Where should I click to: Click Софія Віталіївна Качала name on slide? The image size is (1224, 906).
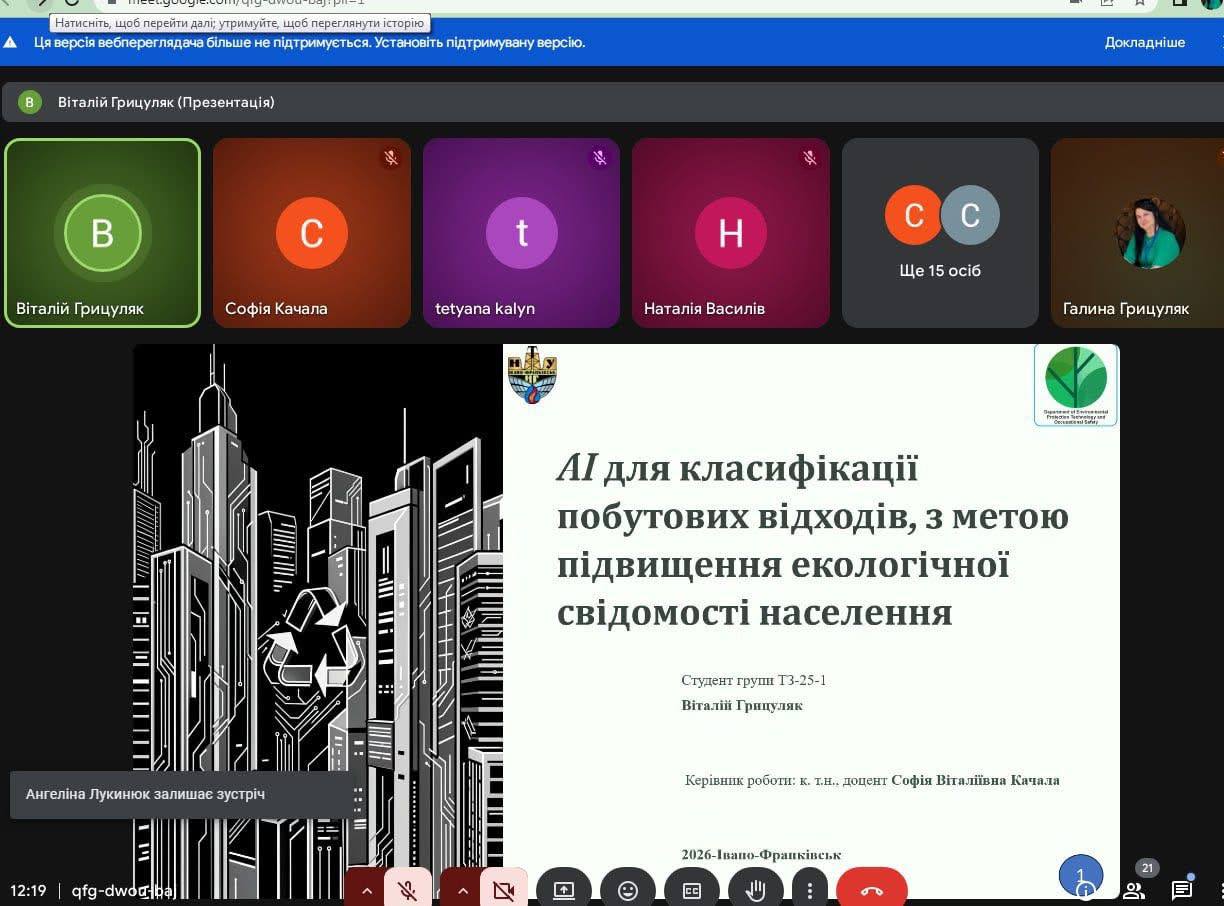tap(975, 780)
